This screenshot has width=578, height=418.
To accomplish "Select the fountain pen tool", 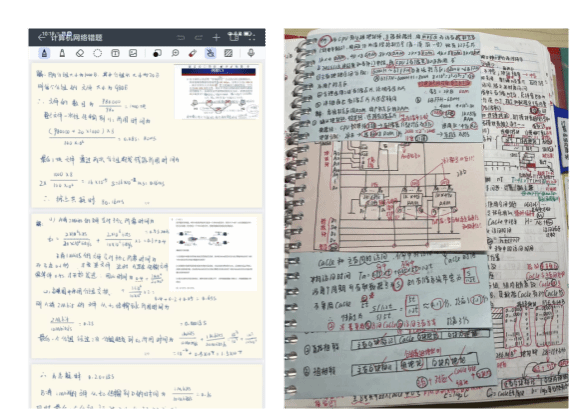I will tap(44, 53).
